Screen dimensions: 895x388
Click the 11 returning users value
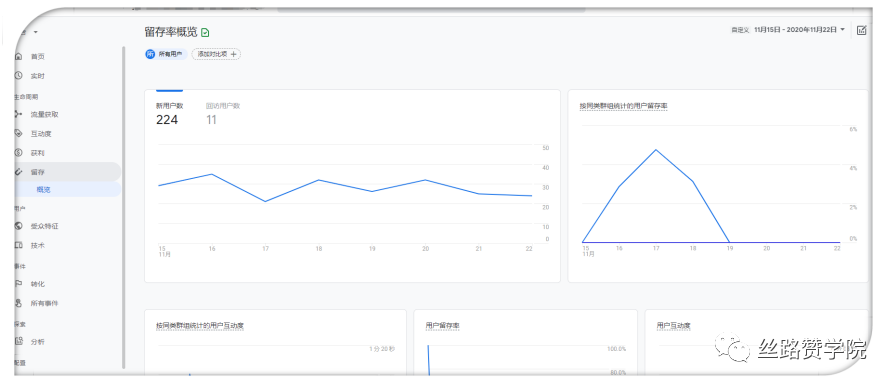coord(211,120)
